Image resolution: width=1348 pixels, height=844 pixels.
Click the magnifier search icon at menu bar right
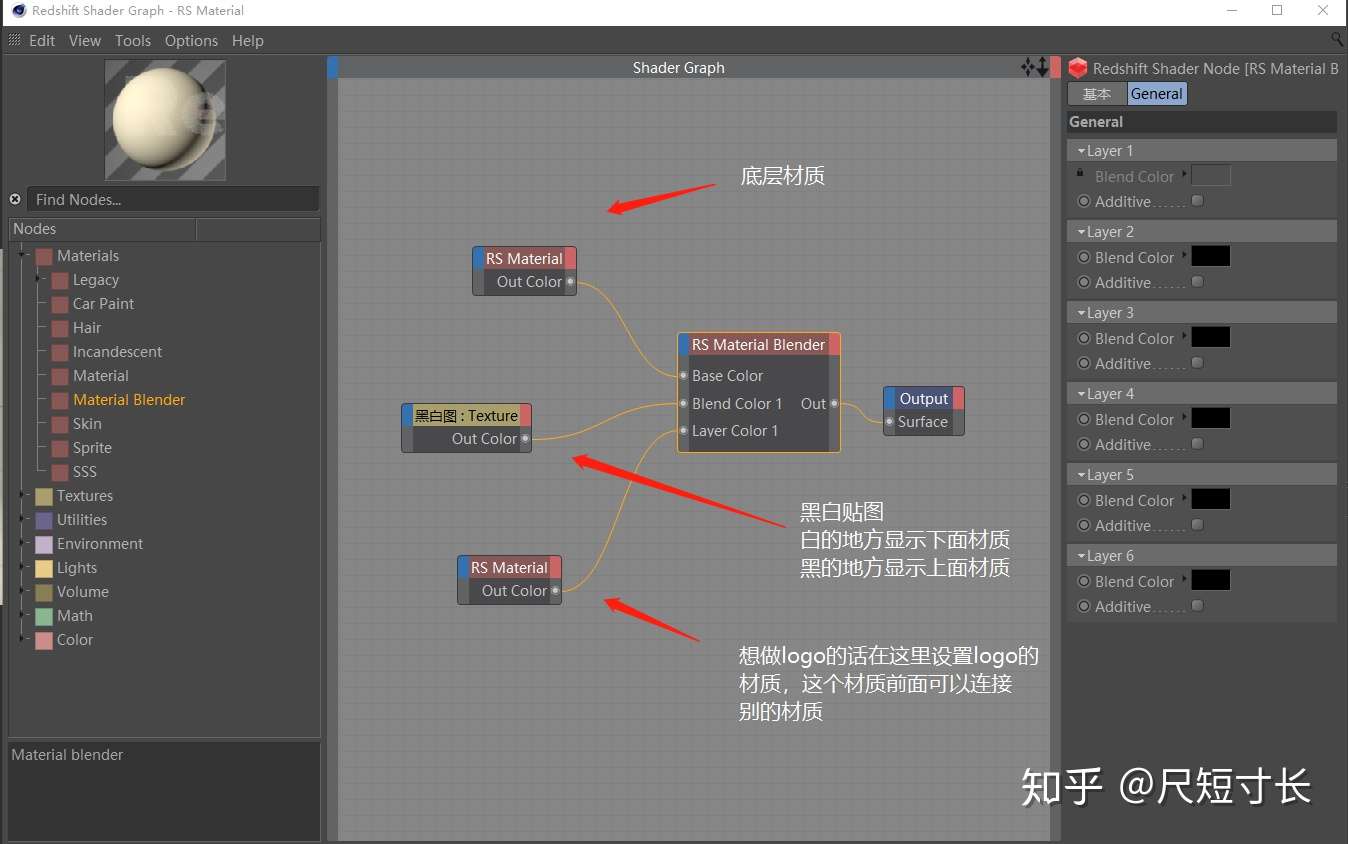coord(1337,40)
